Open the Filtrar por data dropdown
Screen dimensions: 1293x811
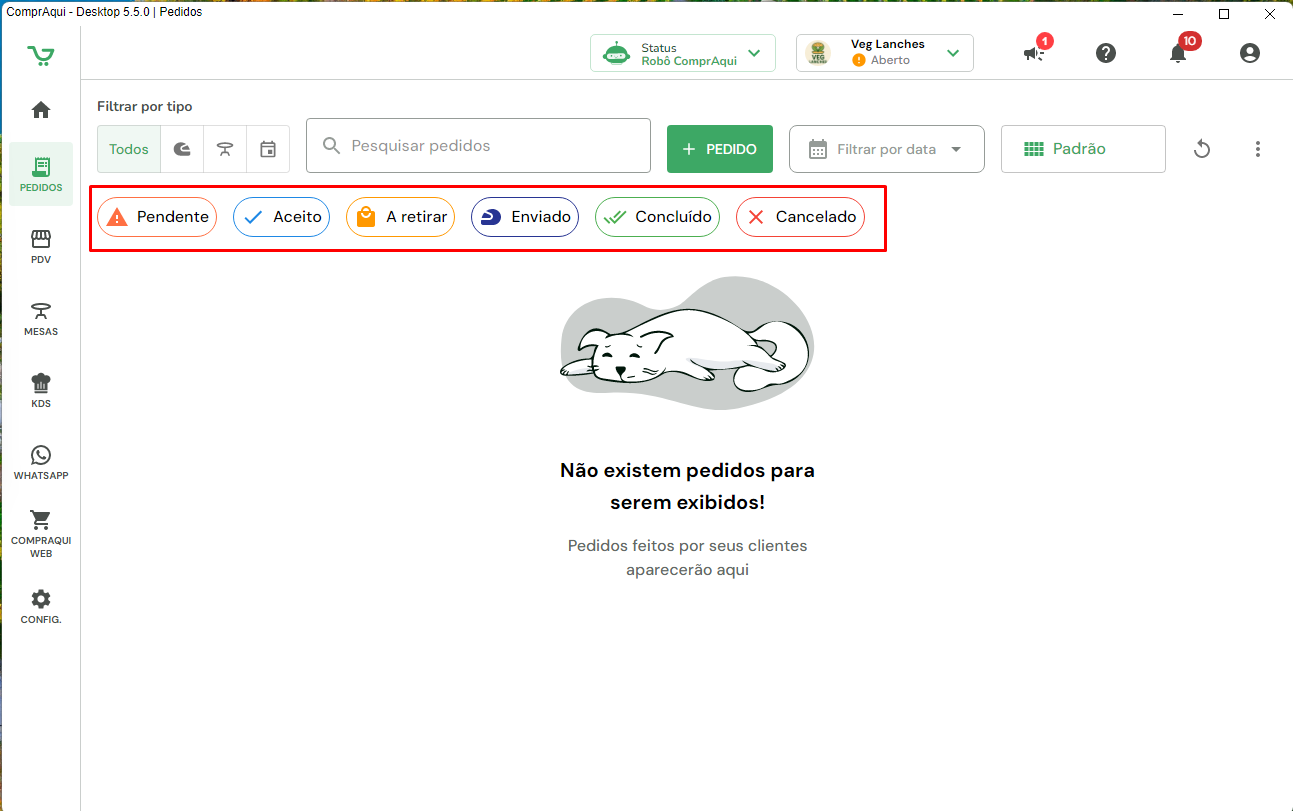pyautogui.click(x=887, y=149)
